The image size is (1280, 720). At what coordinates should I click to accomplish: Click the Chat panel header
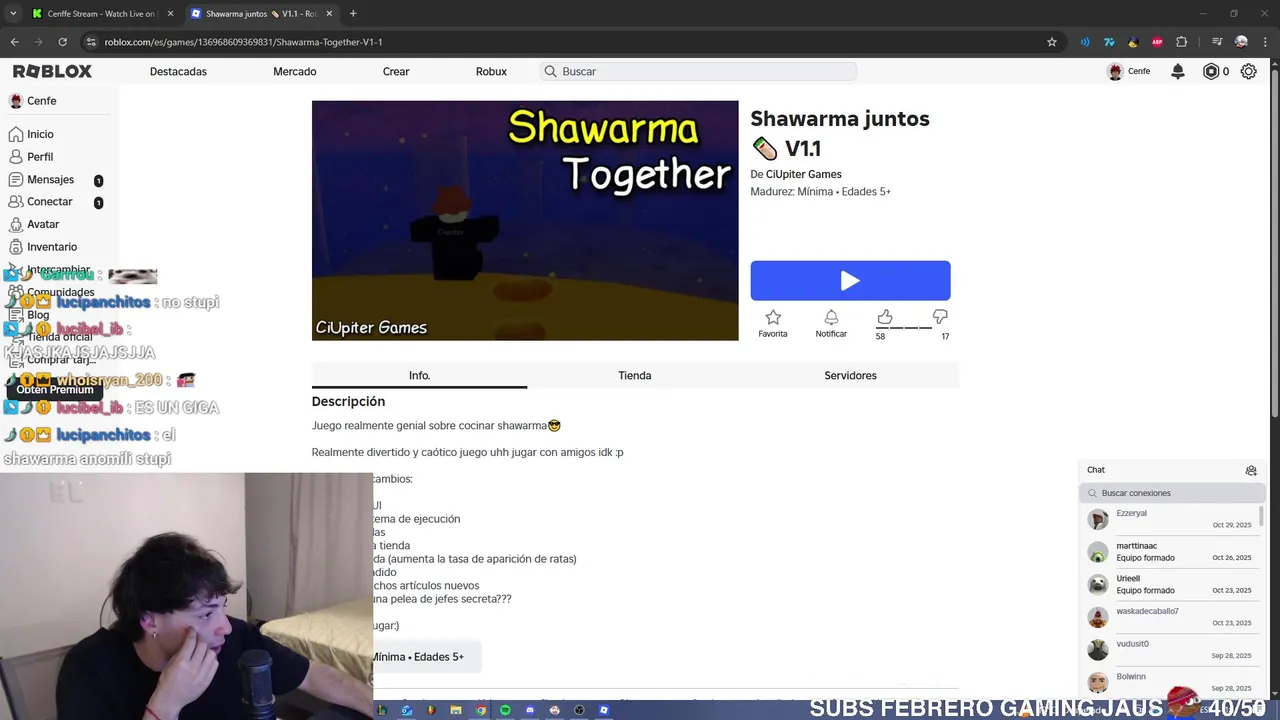(1171, 470)
